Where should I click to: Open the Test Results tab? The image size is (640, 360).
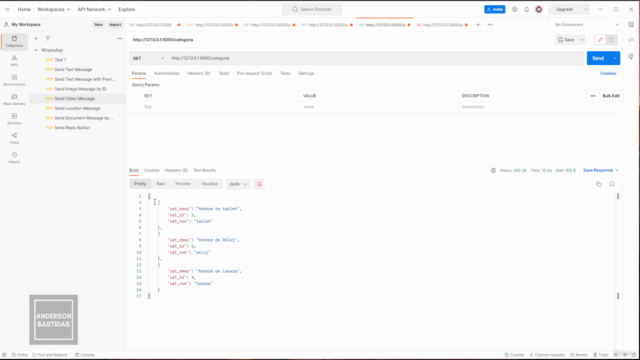[204, 170]
